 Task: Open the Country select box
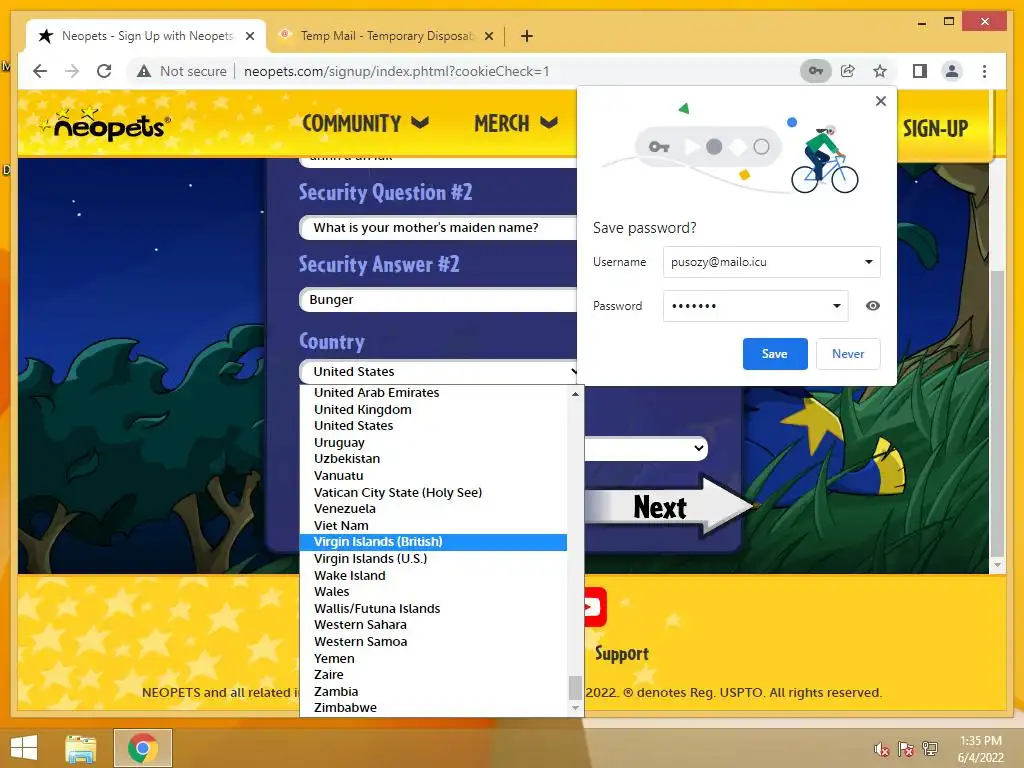438,372
